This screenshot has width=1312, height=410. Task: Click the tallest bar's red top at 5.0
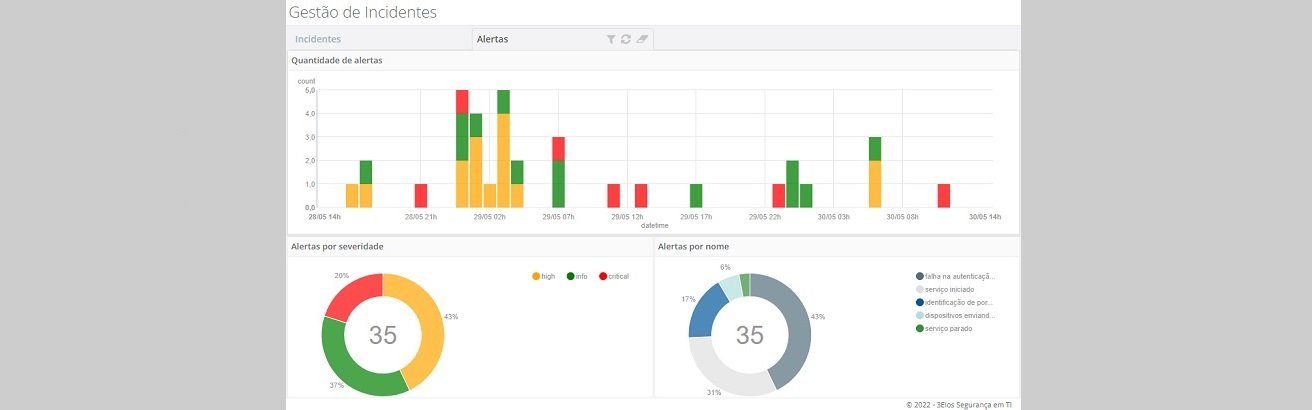tap(462, 101)
